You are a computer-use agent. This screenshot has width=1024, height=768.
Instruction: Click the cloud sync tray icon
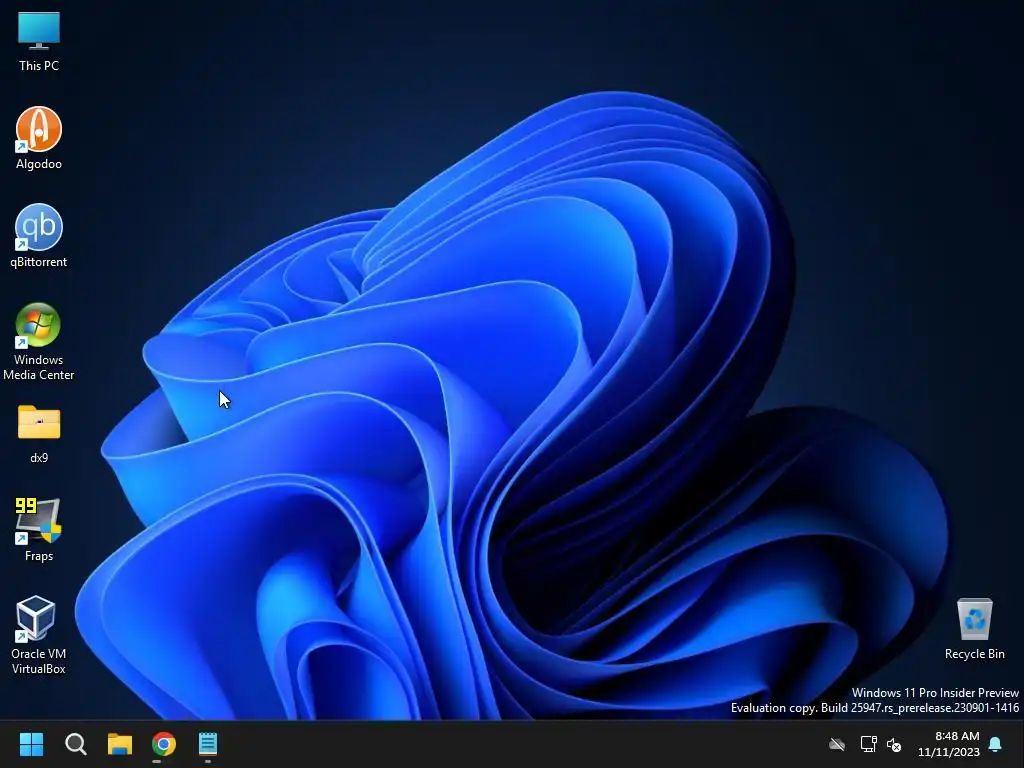coord(837,744)
